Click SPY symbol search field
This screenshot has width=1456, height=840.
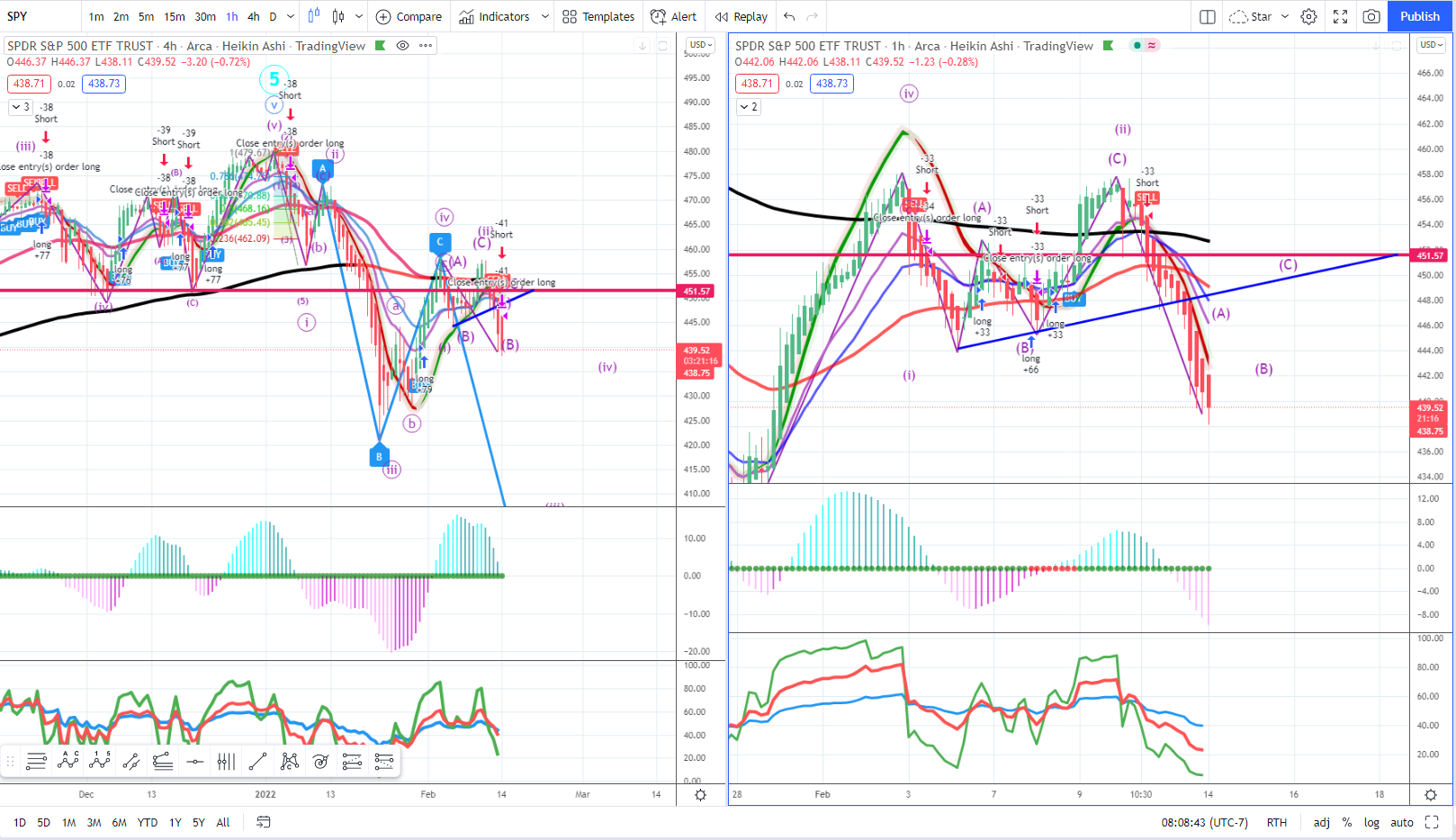point(40,16)
